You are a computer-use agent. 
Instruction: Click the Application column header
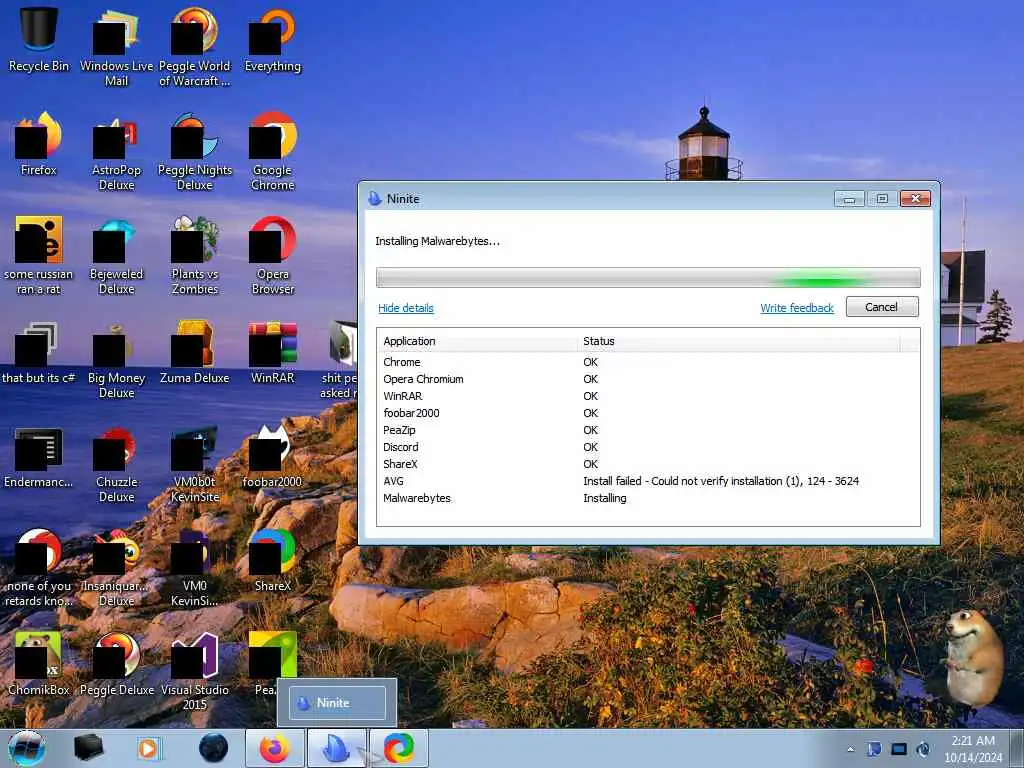click(x=477, y=341)
